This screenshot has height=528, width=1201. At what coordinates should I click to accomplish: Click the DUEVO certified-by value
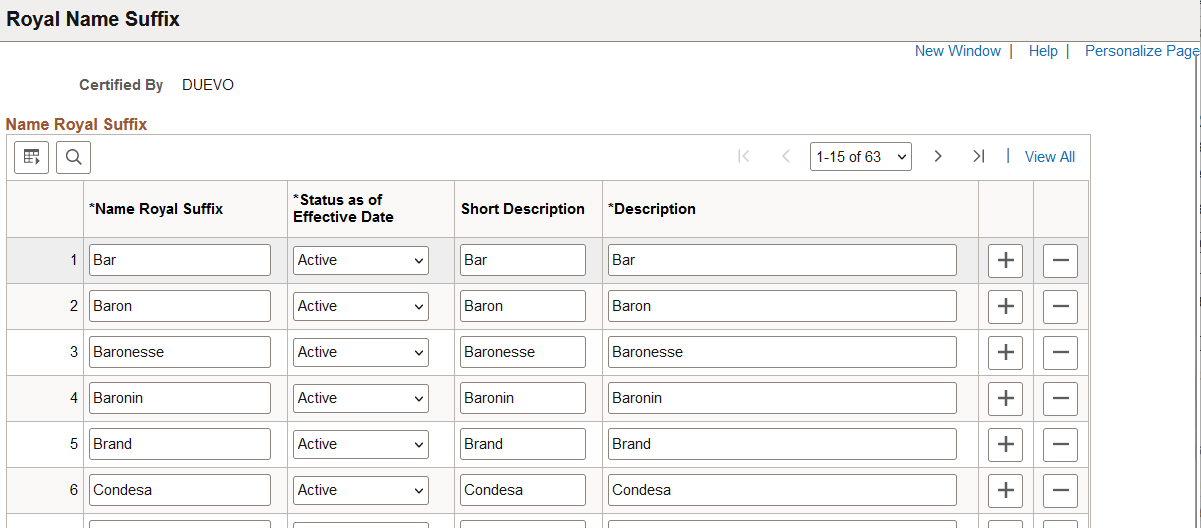[x=208, y=85]
